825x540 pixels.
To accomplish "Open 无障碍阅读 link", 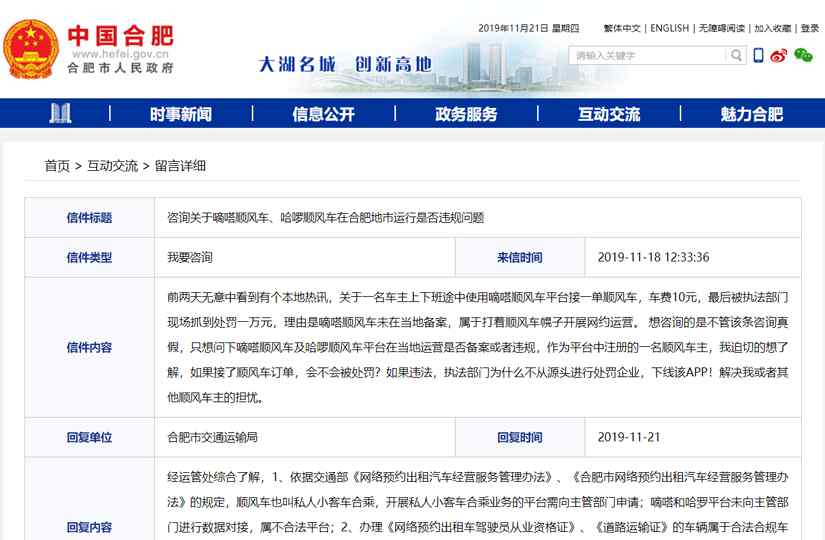I will (721, 28).
